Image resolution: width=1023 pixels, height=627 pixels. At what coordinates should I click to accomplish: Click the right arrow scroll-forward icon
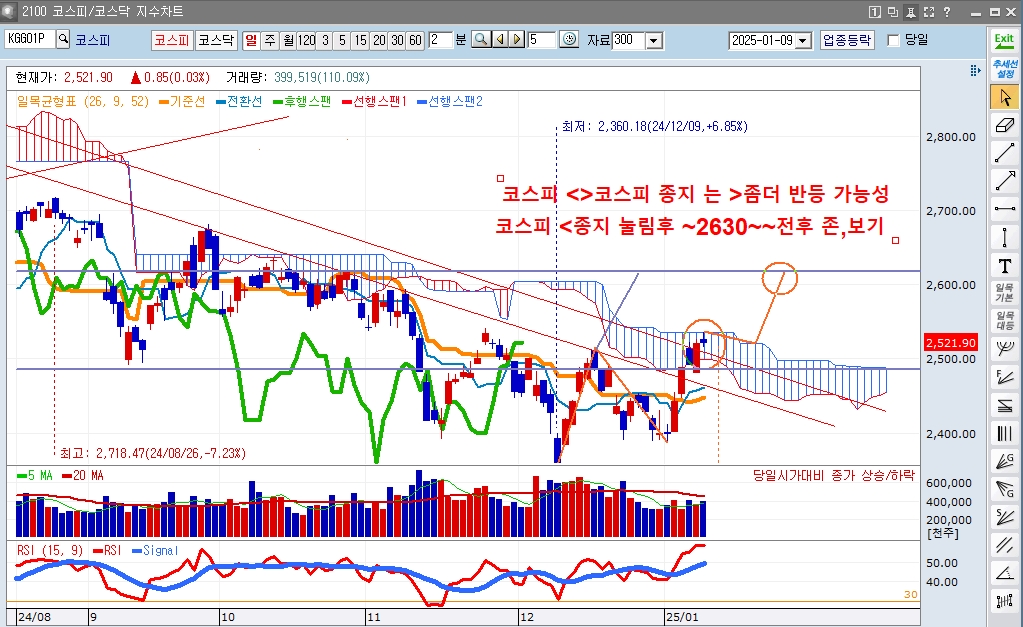pos(516,40)
